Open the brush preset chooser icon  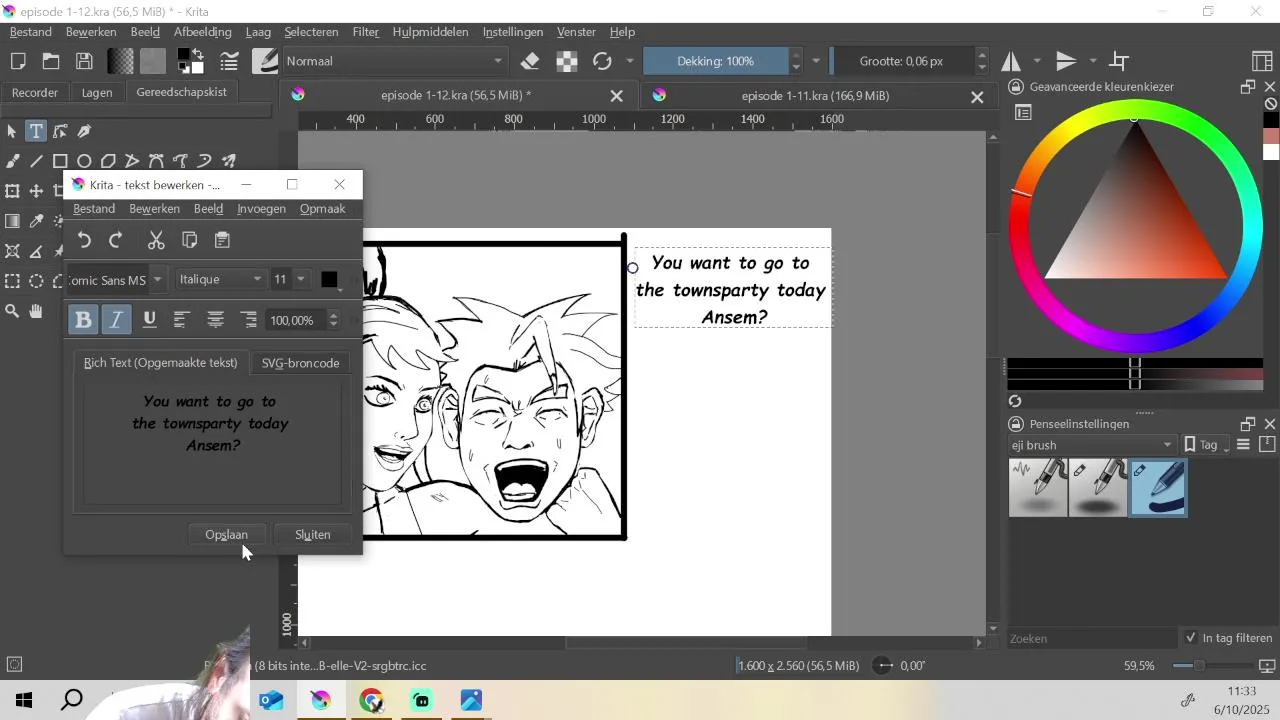click(265, 61)
